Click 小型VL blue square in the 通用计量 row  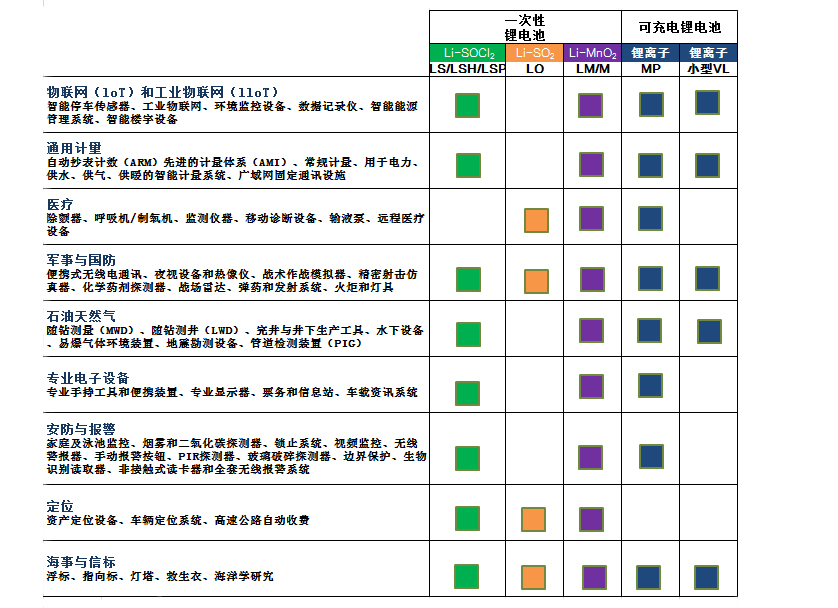[708, 165]
